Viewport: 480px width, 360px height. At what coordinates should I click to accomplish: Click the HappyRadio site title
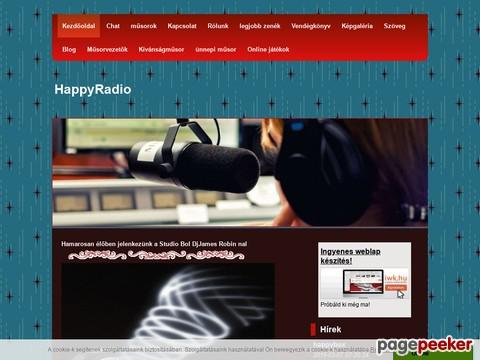point(93,89)
